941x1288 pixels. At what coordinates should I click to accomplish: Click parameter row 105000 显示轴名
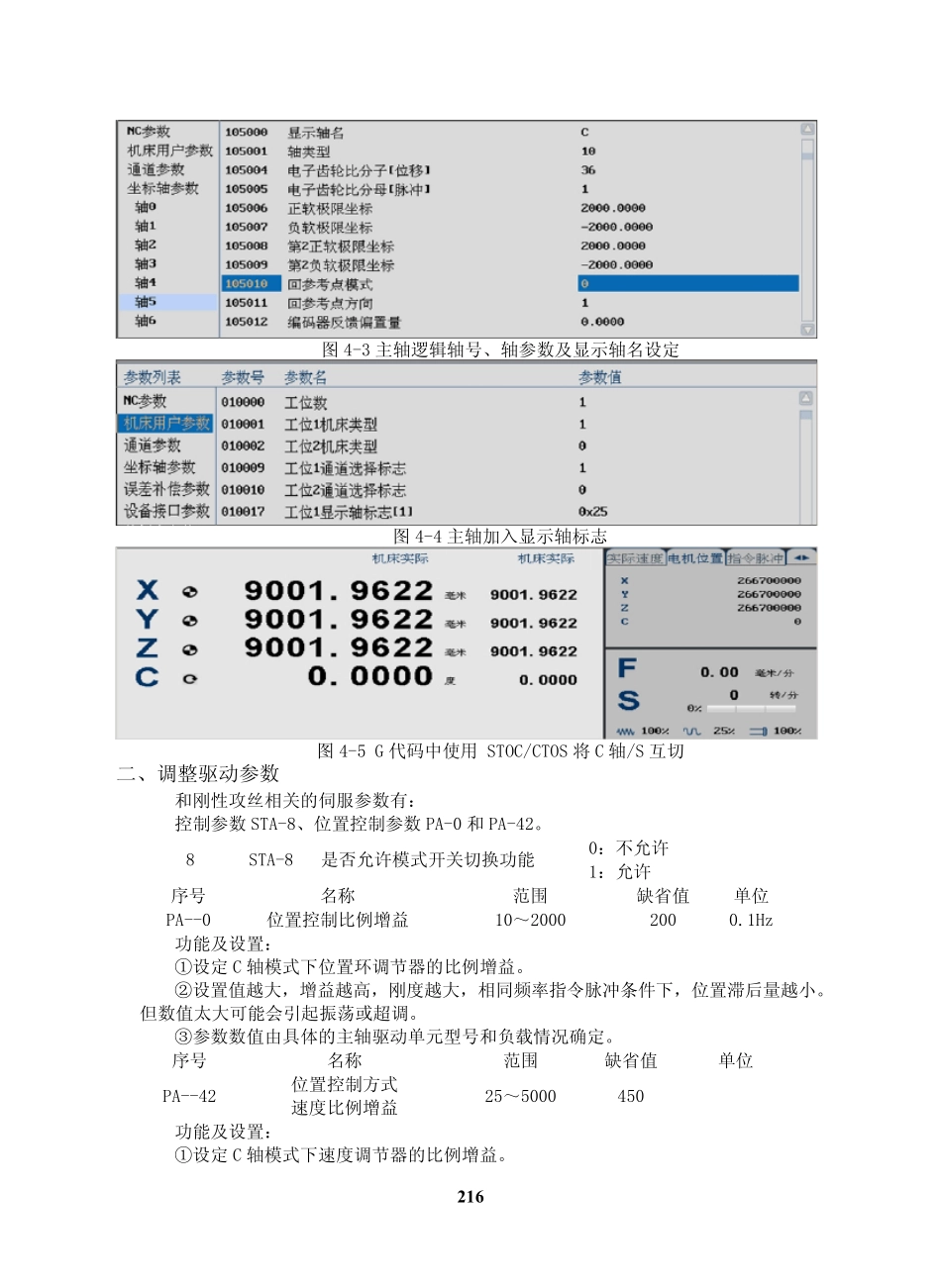tap(510, 133)
